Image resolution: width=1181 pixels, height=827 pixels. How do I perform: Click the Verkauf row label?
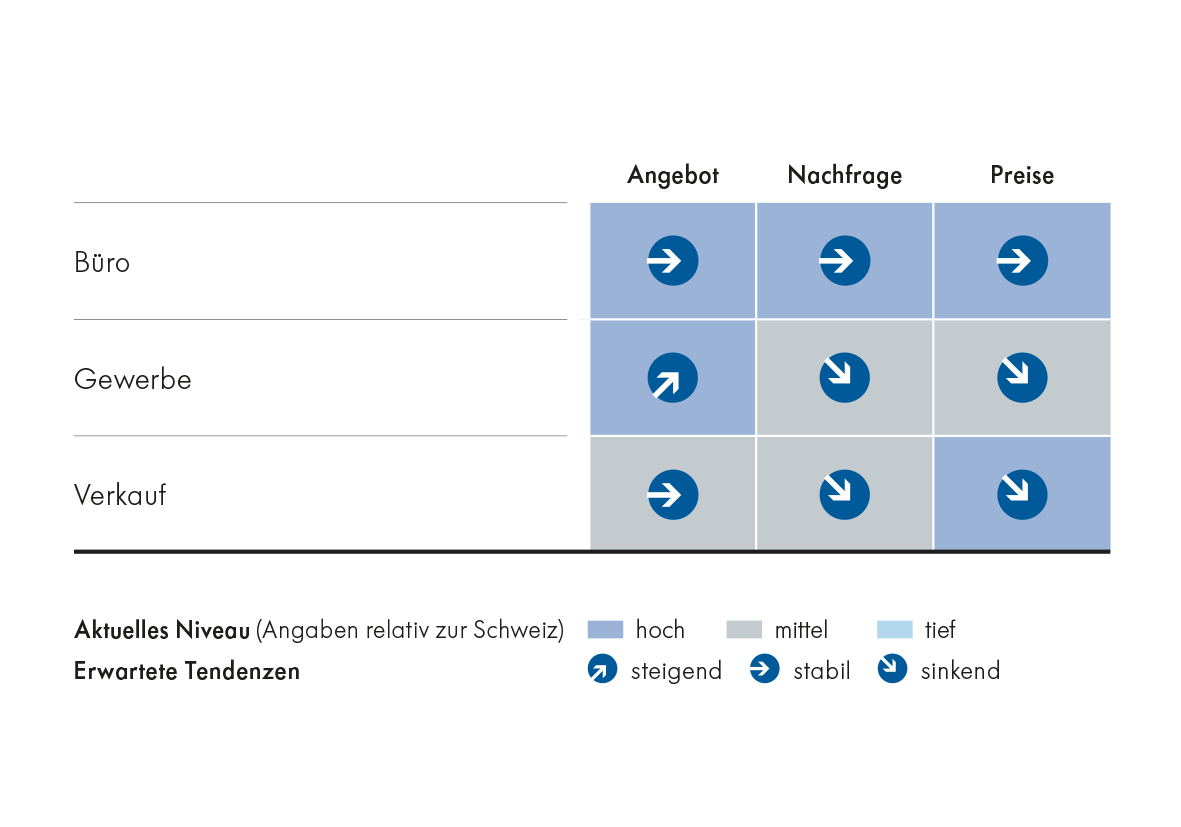point(120,495)
